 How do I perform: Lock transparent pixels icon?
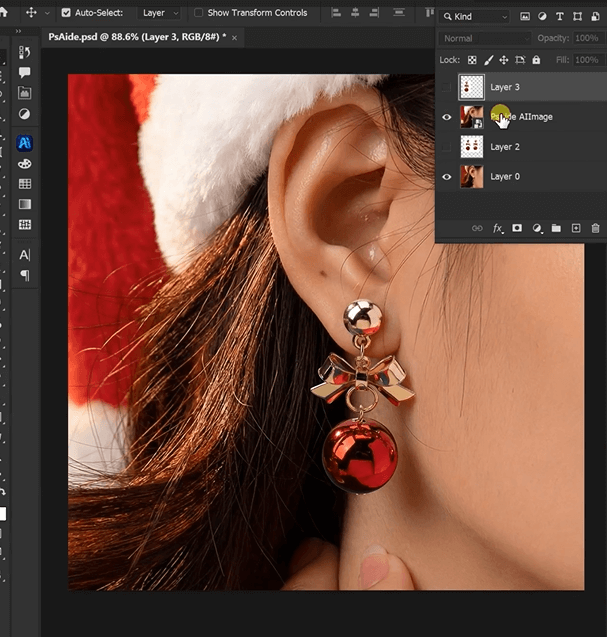point(472,60)
